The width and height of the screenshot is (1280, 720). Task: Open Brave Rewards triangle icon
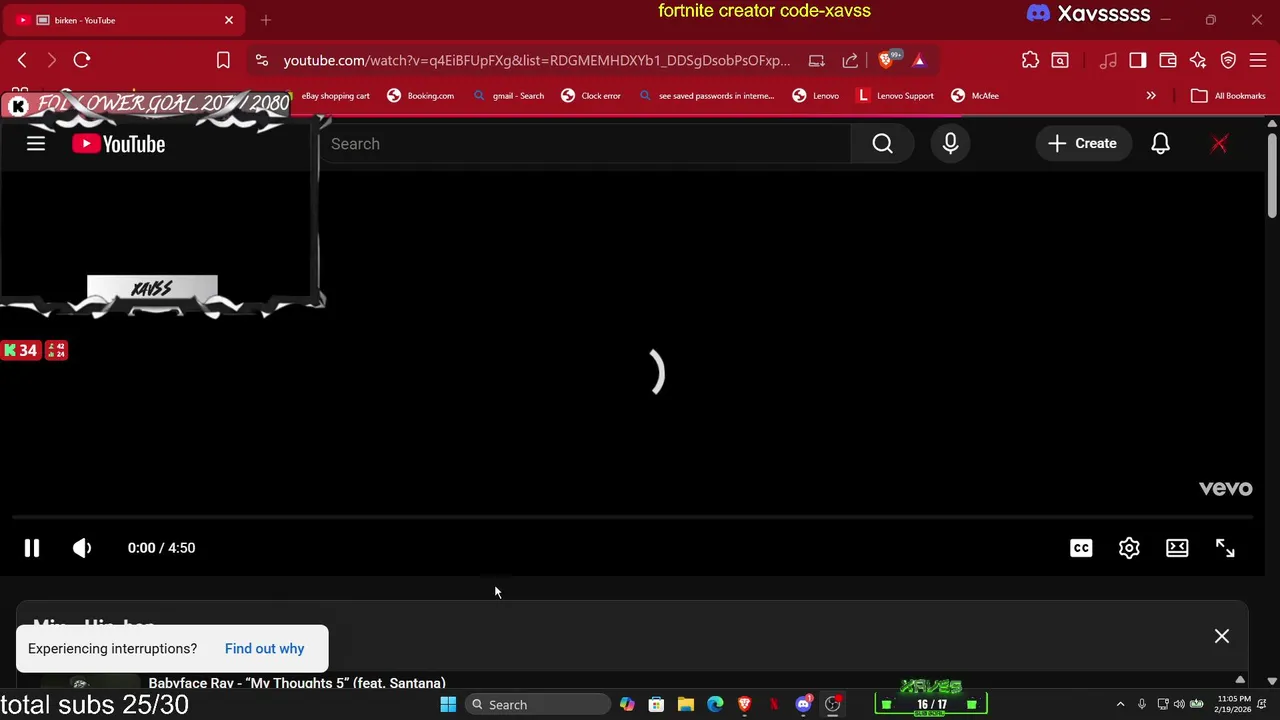pyautogui.click(x=919, y=60)
